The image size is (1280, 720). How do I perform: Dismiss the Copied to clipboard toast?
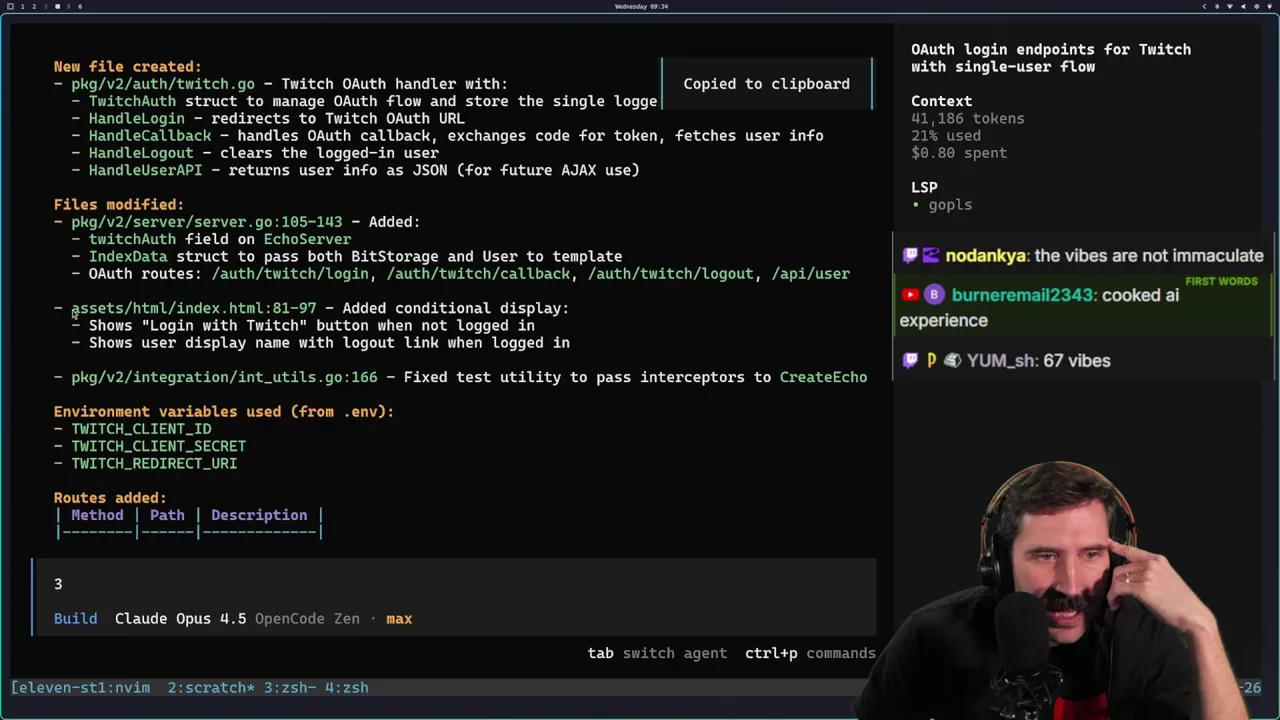(x=767, y=84)
